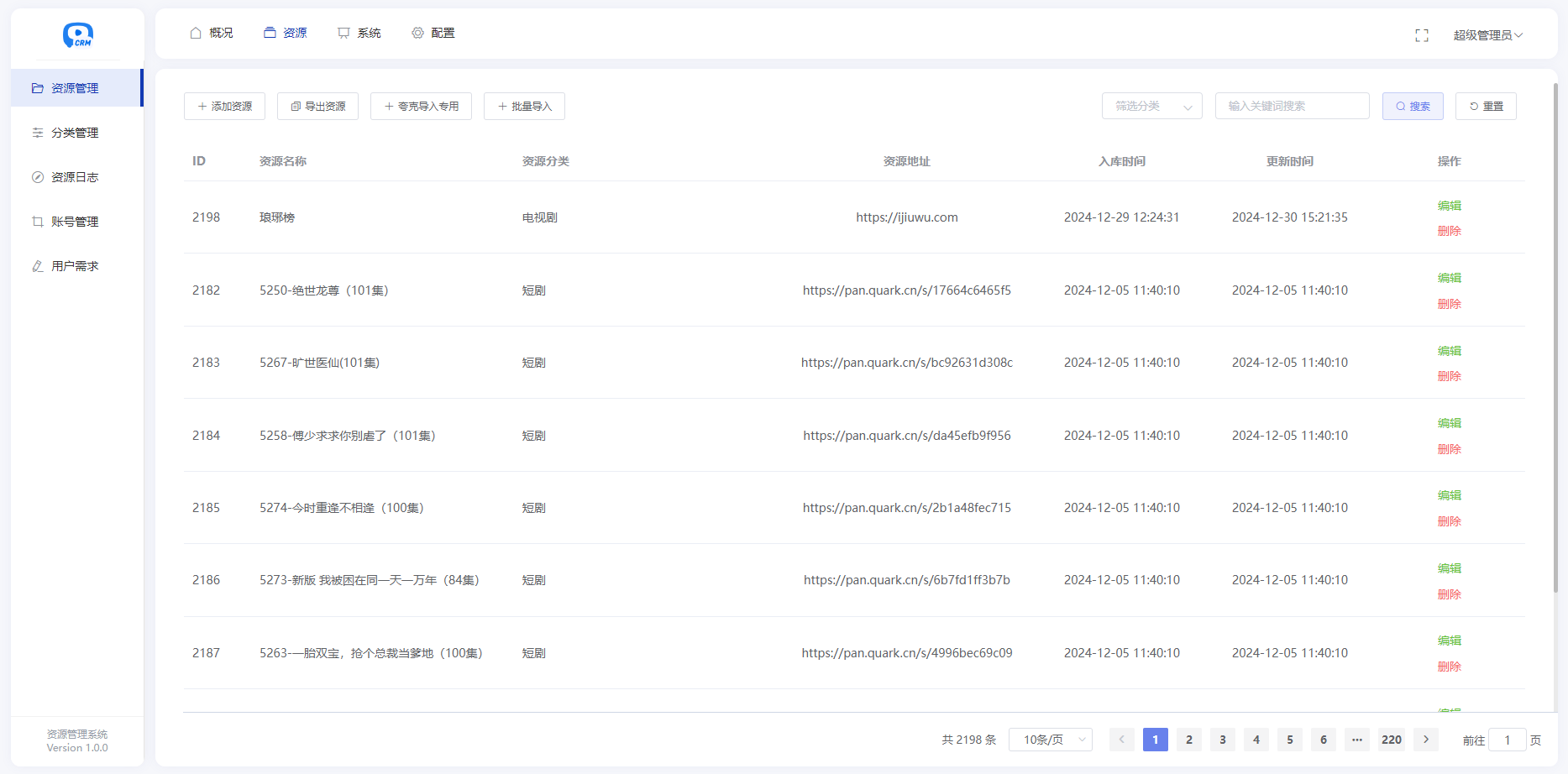Click the keyword search input field
The image size is (1568, 774).
[1292, 106]
